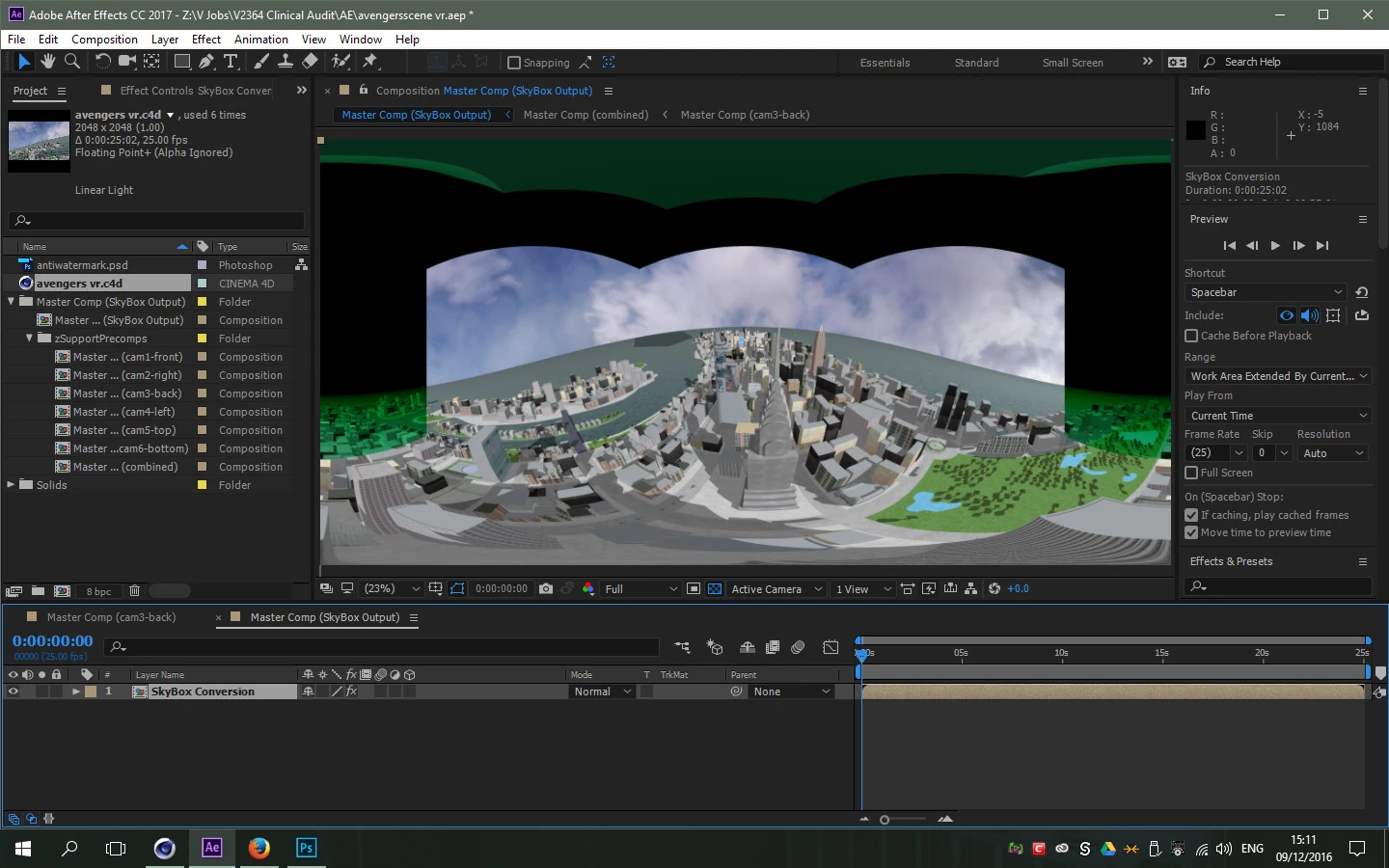This screenshot has height=868, width=1389.
Task: Click Reset Exposure icon in viewer bar
Action: coord(994,588)
